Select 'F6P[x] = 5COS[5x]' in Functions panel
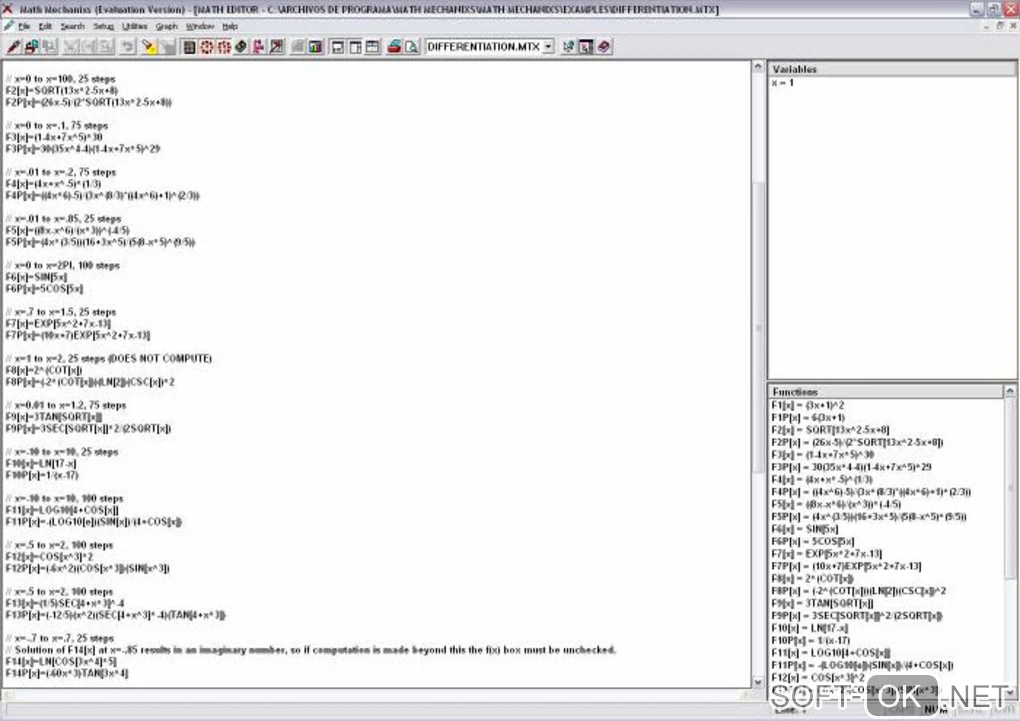 [812, 541]
